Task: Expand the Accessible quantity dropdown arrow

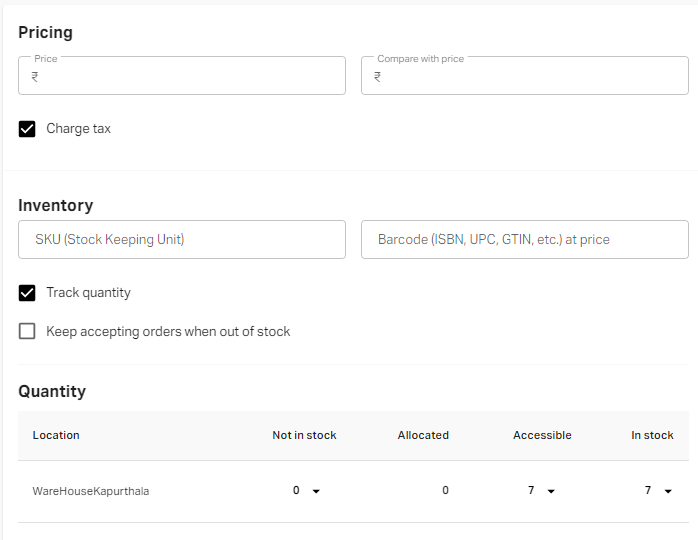Action: tap(551, 491)
